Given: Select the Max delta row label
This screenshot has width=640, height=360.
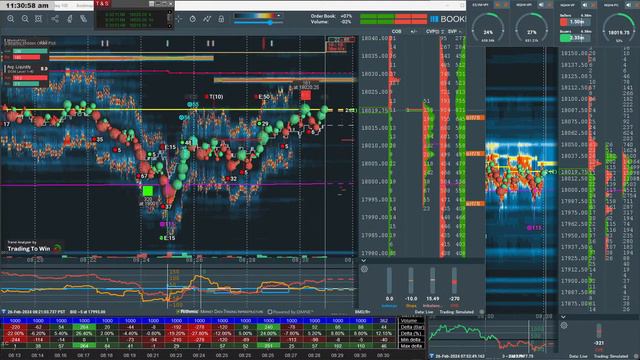Looking at the screenshot, I should pyautogui.click(x=411, y=346).
